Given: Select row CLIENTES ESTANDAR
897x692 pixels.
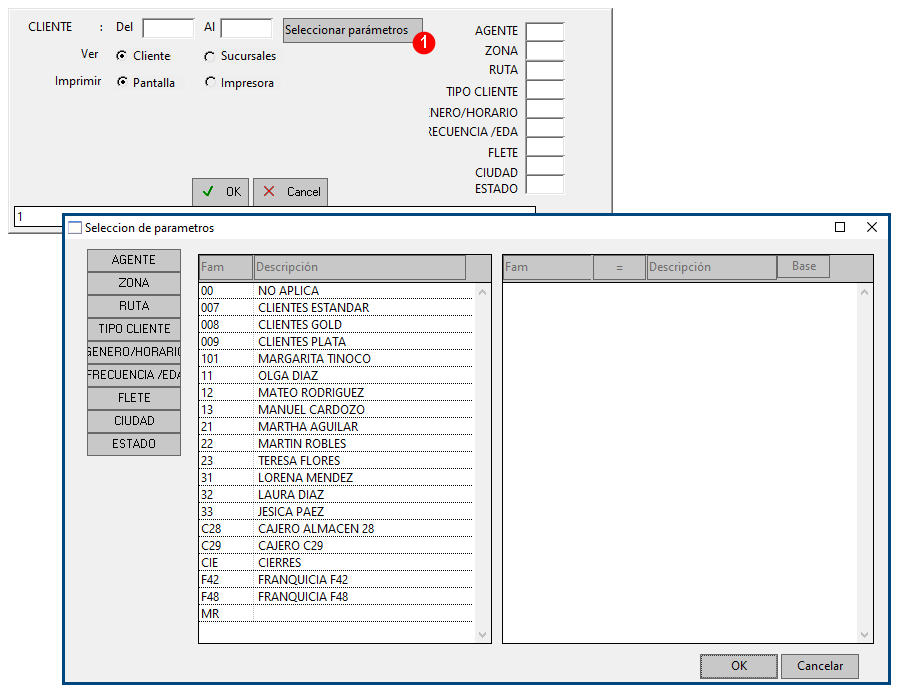Looking at the screenshot, I should click(336, 308).
